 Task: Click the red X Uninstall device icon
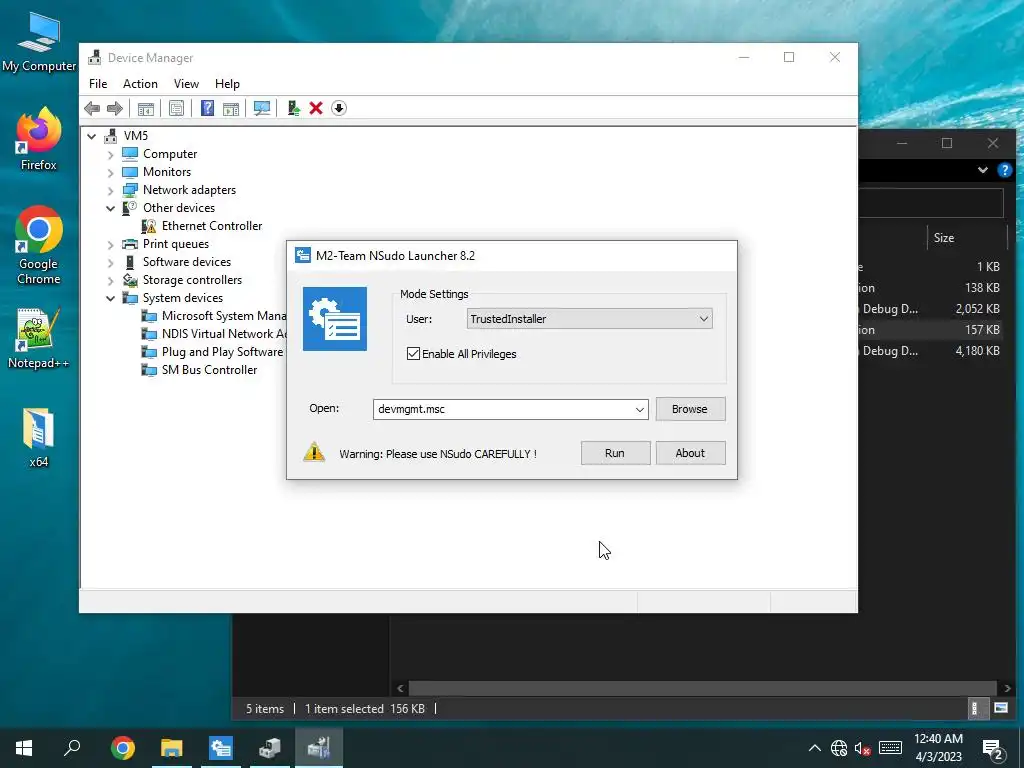(x=316, y=108)
